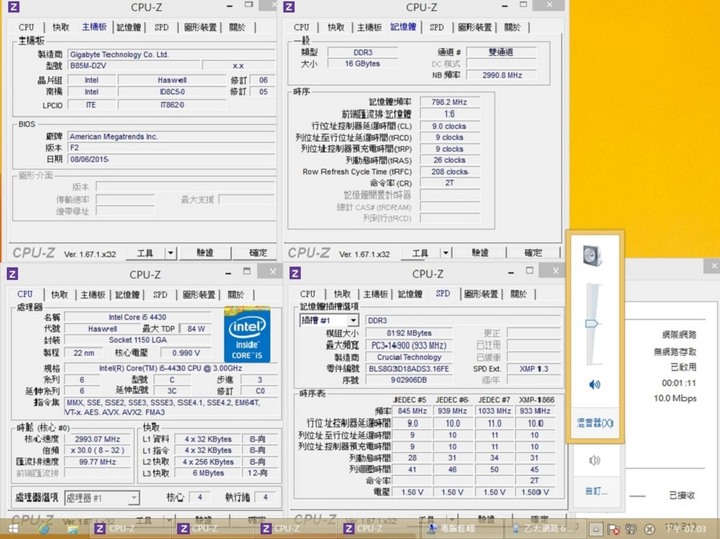Open the 主機板 tab in Memory window
This screenshot has height=539, width=720.
[x=370, y=27]
